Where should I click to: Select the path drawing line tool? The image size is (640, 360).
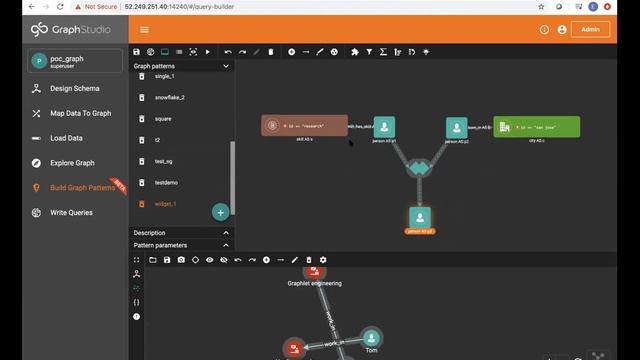(320, 52)
